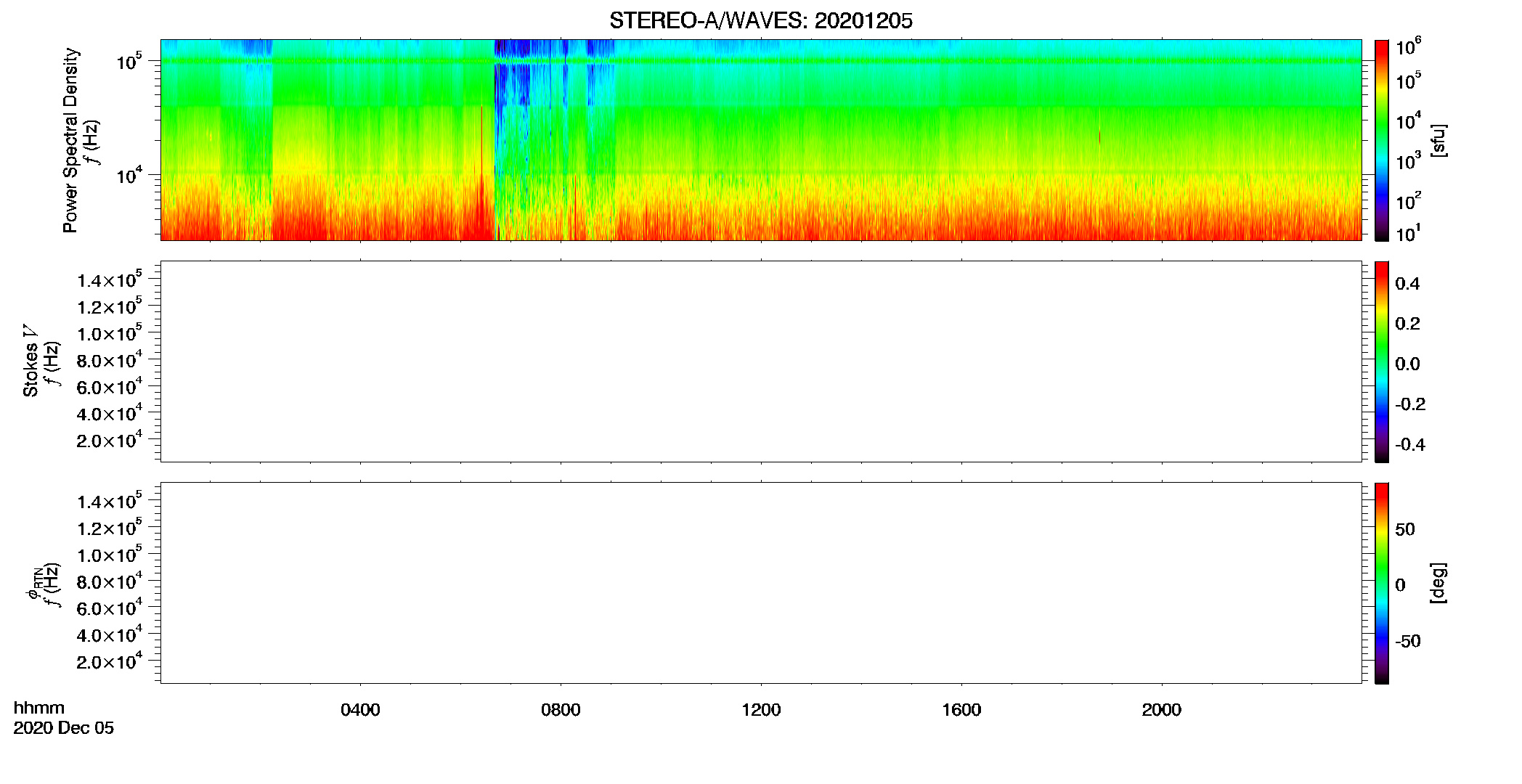1522x784 pixels.
Task: Click the [sfu] colorbar unit label
Action: (x=1438, y=140)
